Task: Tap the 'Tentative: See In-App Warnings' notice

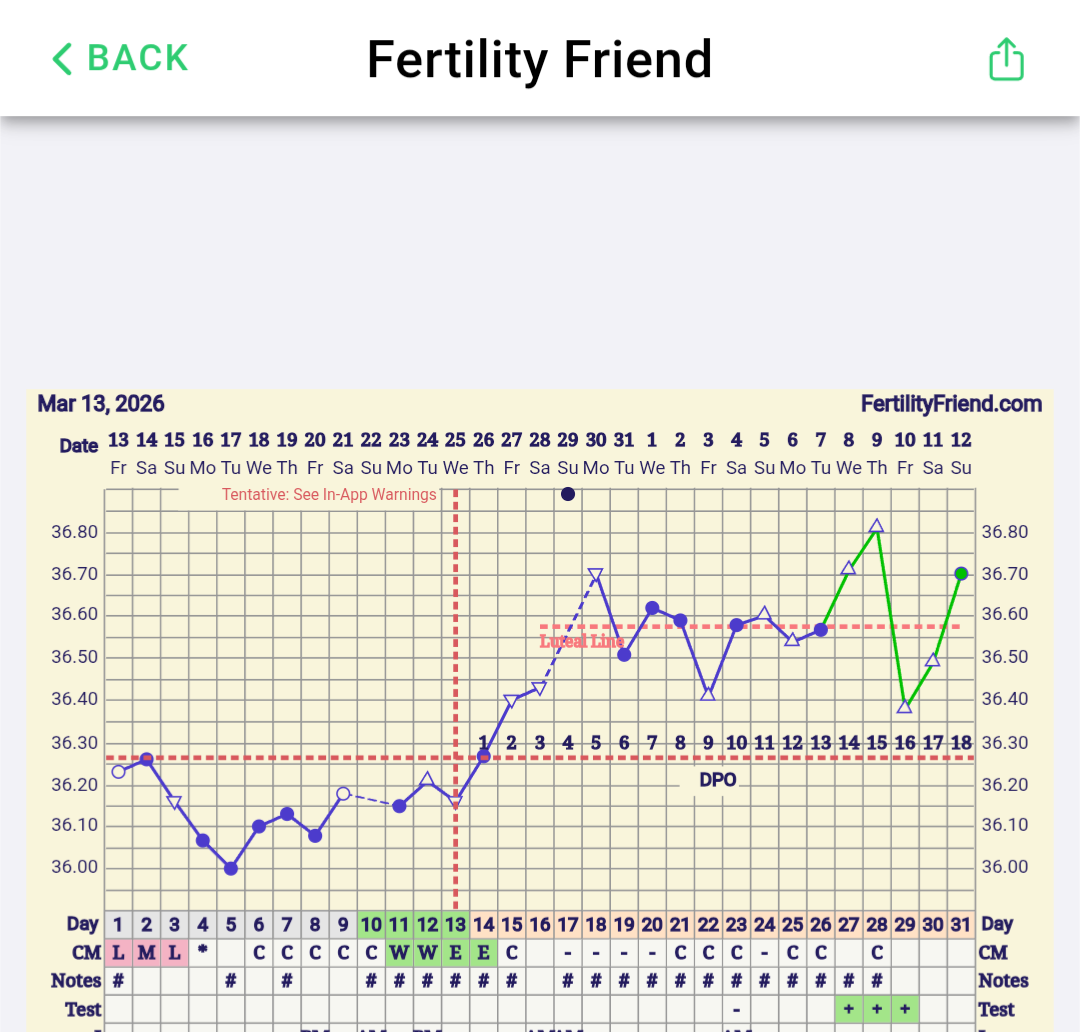Action: (x=329, y=494)
